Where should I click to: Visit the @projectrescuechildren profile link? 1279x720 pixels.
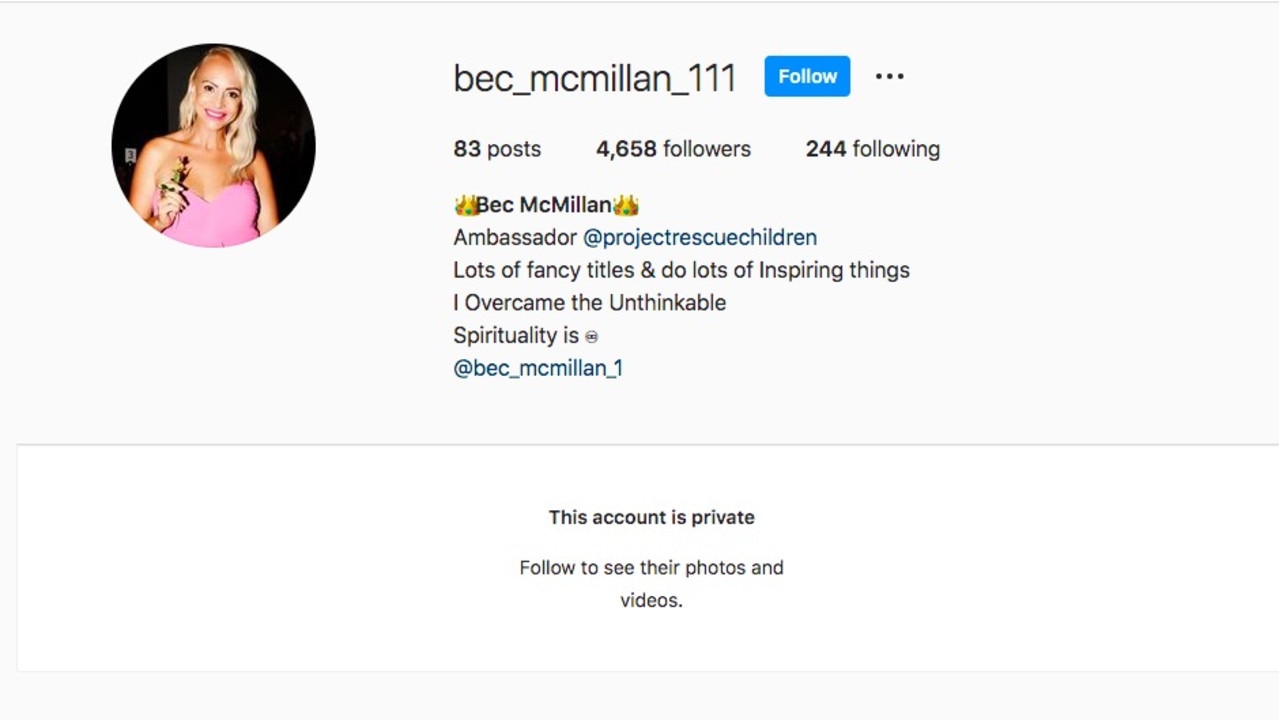(700, 238)
